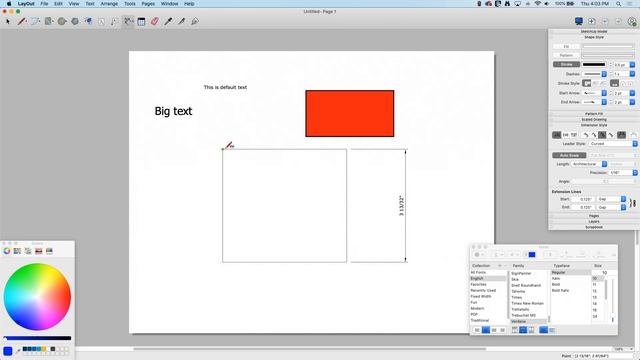Open the Length Architectural dropdown
The image size is (640, 360).
589,164
